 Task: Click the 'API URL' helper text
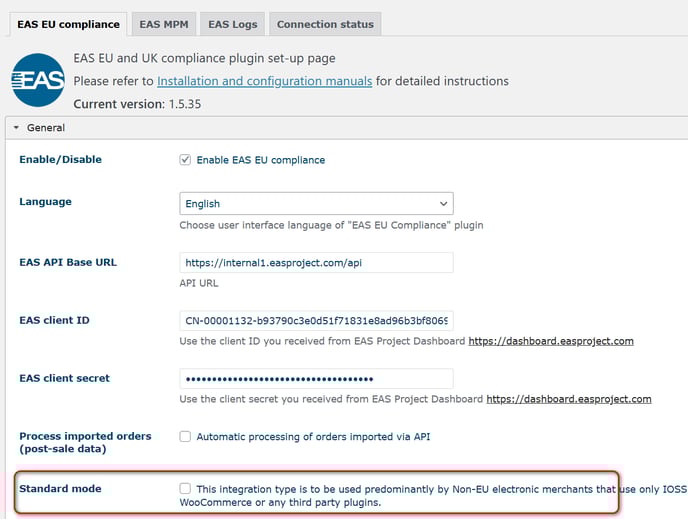[x=199, y=283]
